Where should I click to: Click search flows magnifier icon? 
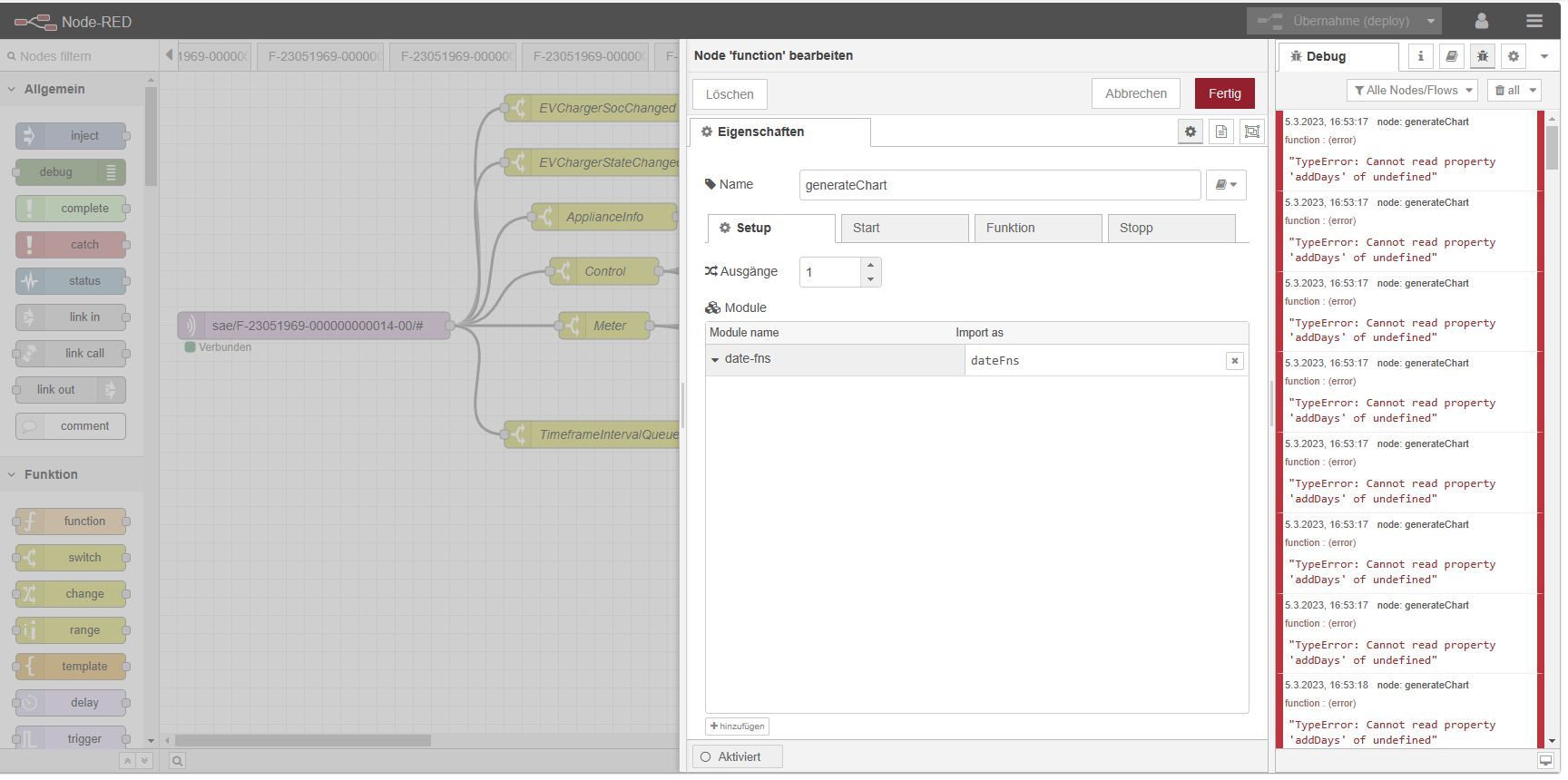click(x=178, y=761)
